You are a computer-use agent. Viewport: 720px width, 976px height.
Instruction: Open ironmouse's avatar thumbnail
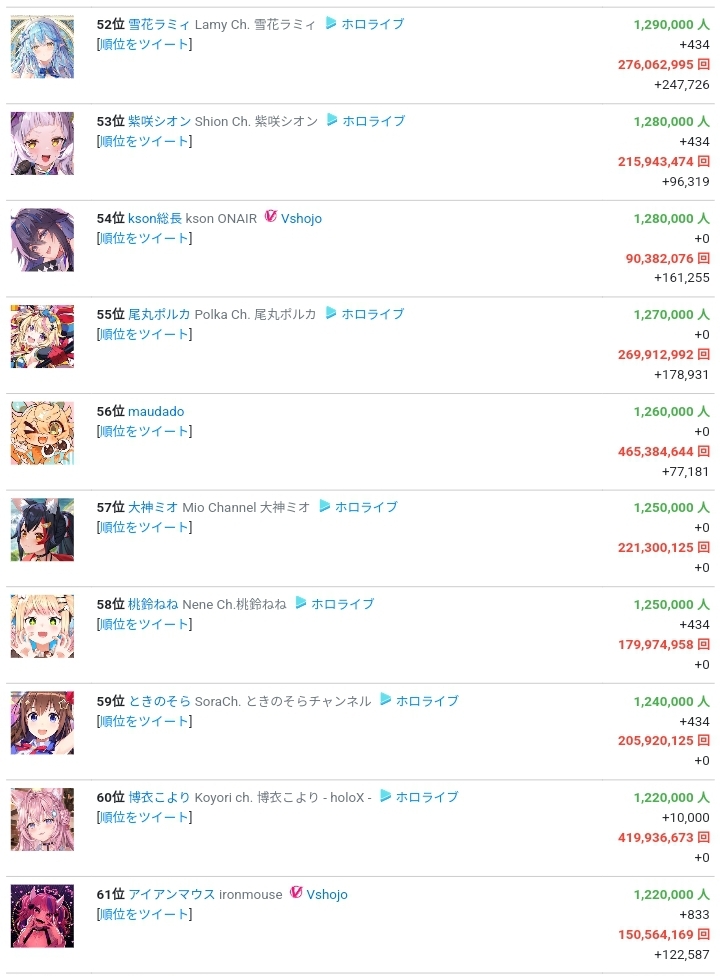(x=42, y=916)
